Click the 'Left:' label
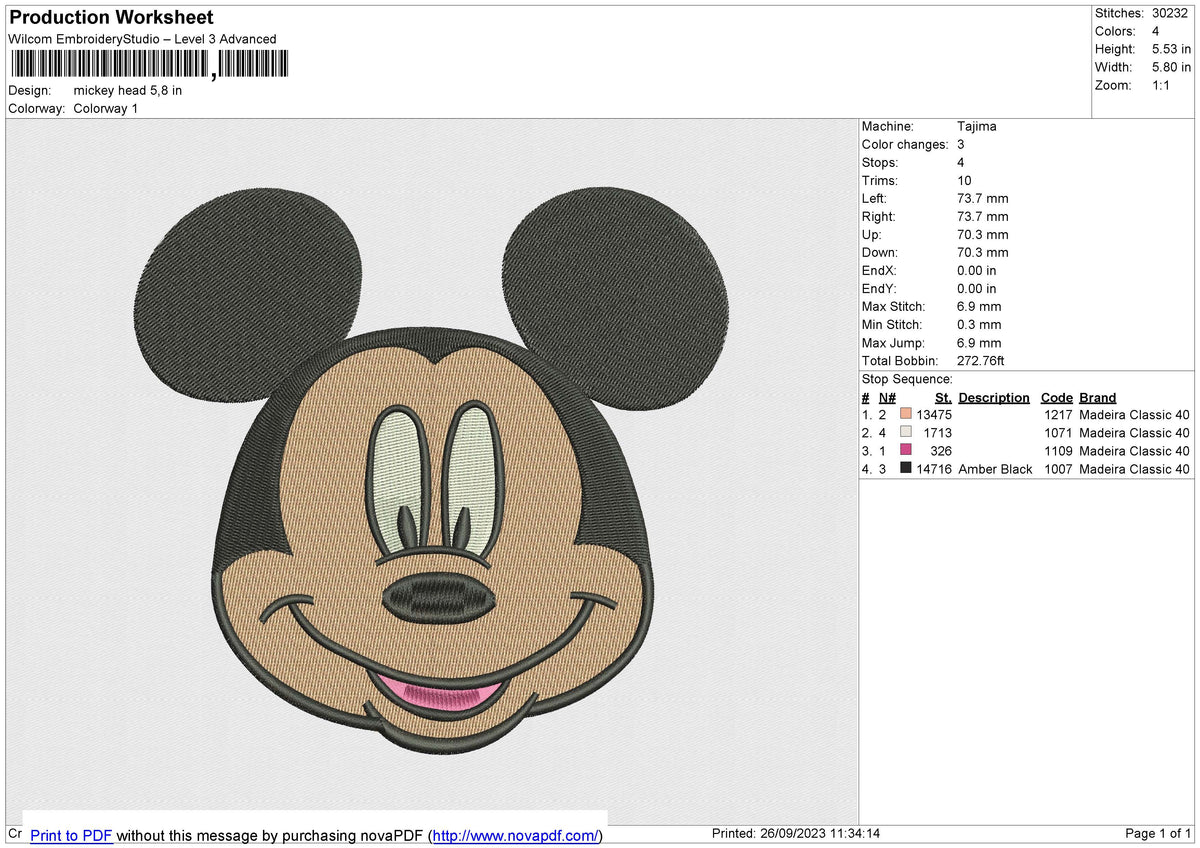 (876, 198)
